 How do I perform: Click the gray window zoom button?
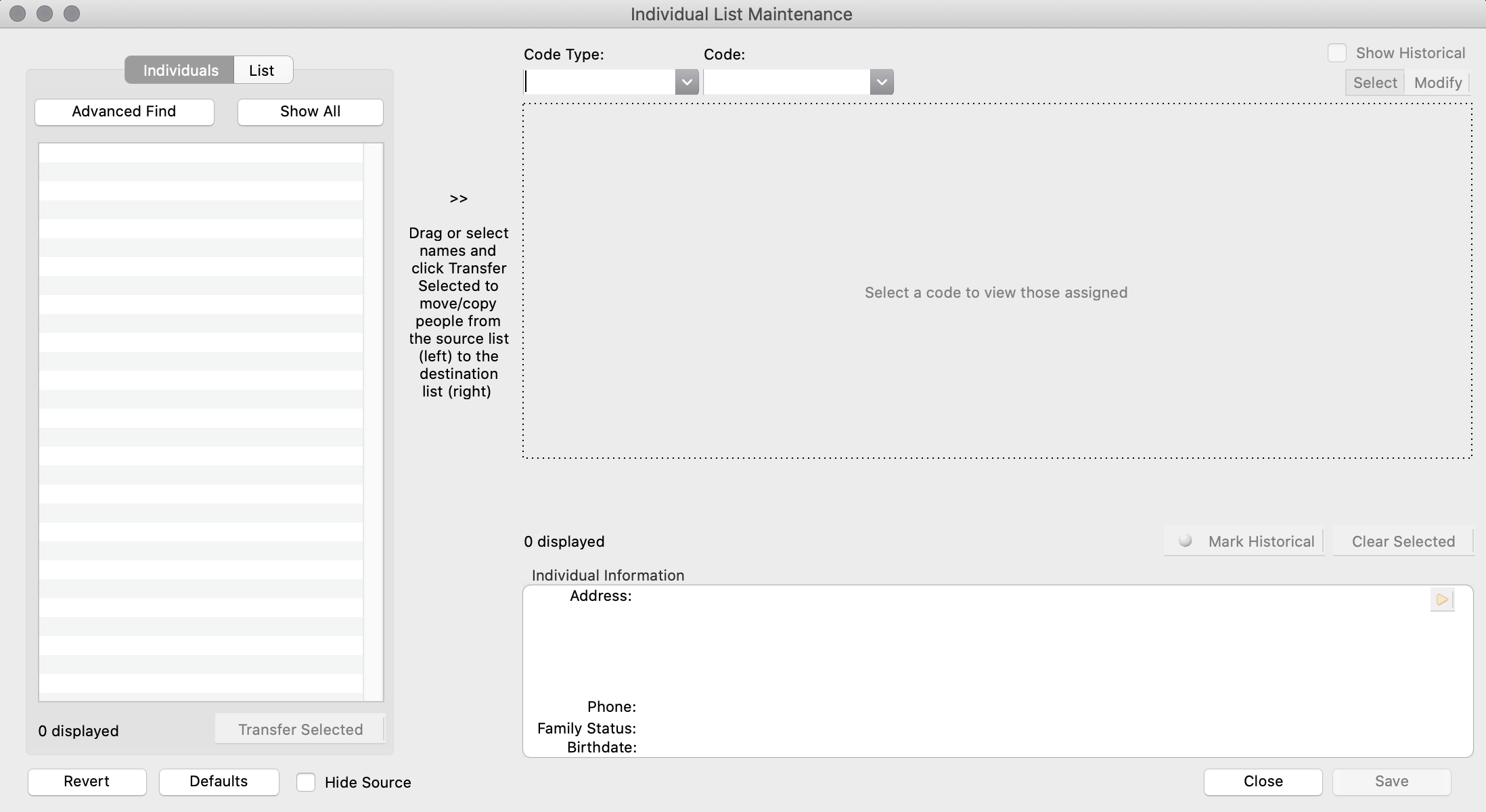[71, 14]
